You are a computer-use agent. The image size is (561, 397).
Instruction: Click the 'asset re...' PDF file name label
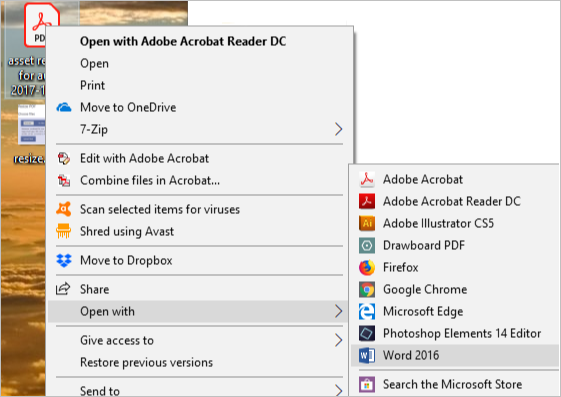27,75
